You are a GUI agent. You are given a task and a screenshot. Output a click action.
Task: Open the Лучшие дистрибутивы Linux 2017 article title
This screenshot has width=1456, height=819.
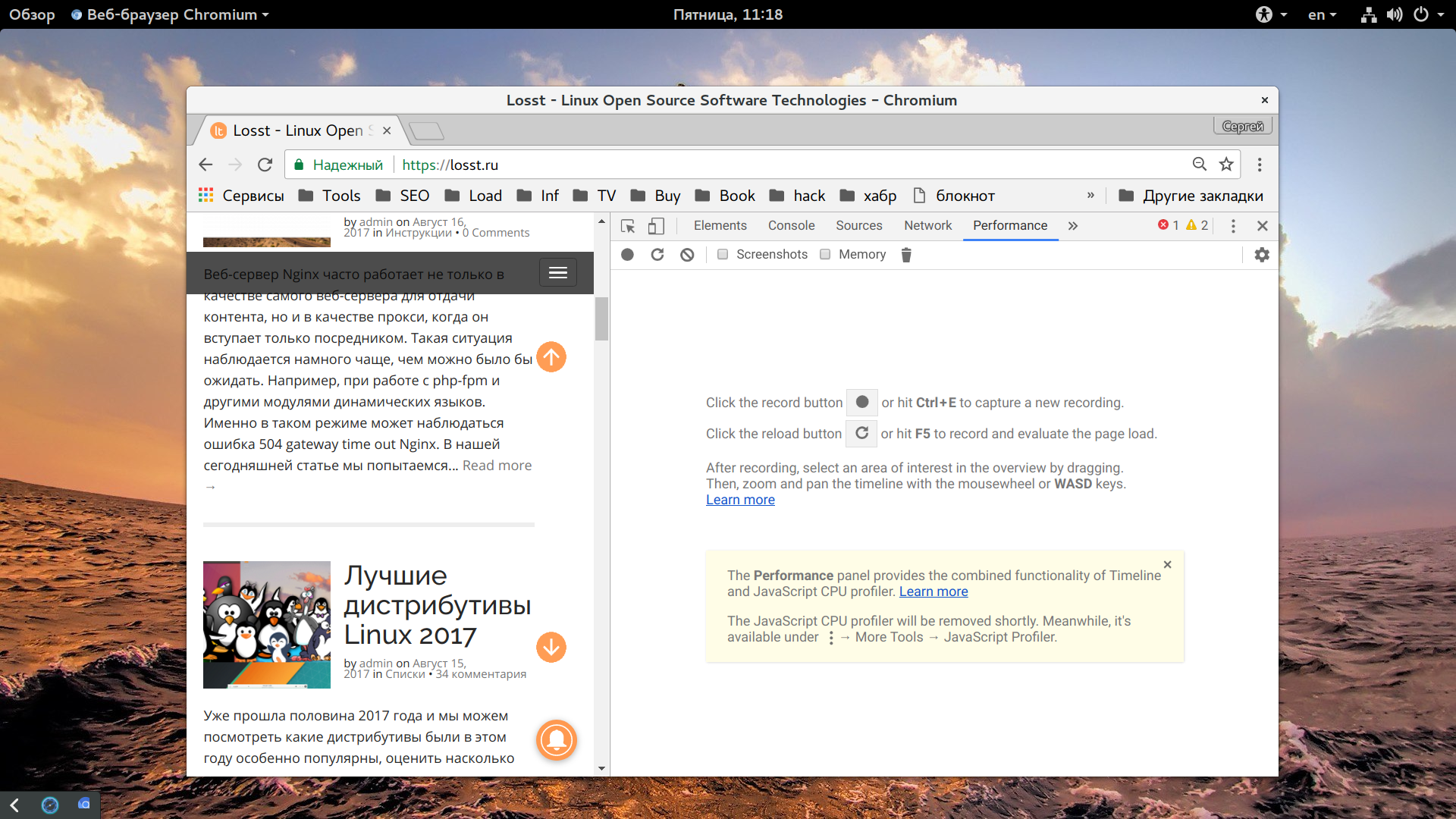point(438,605)
